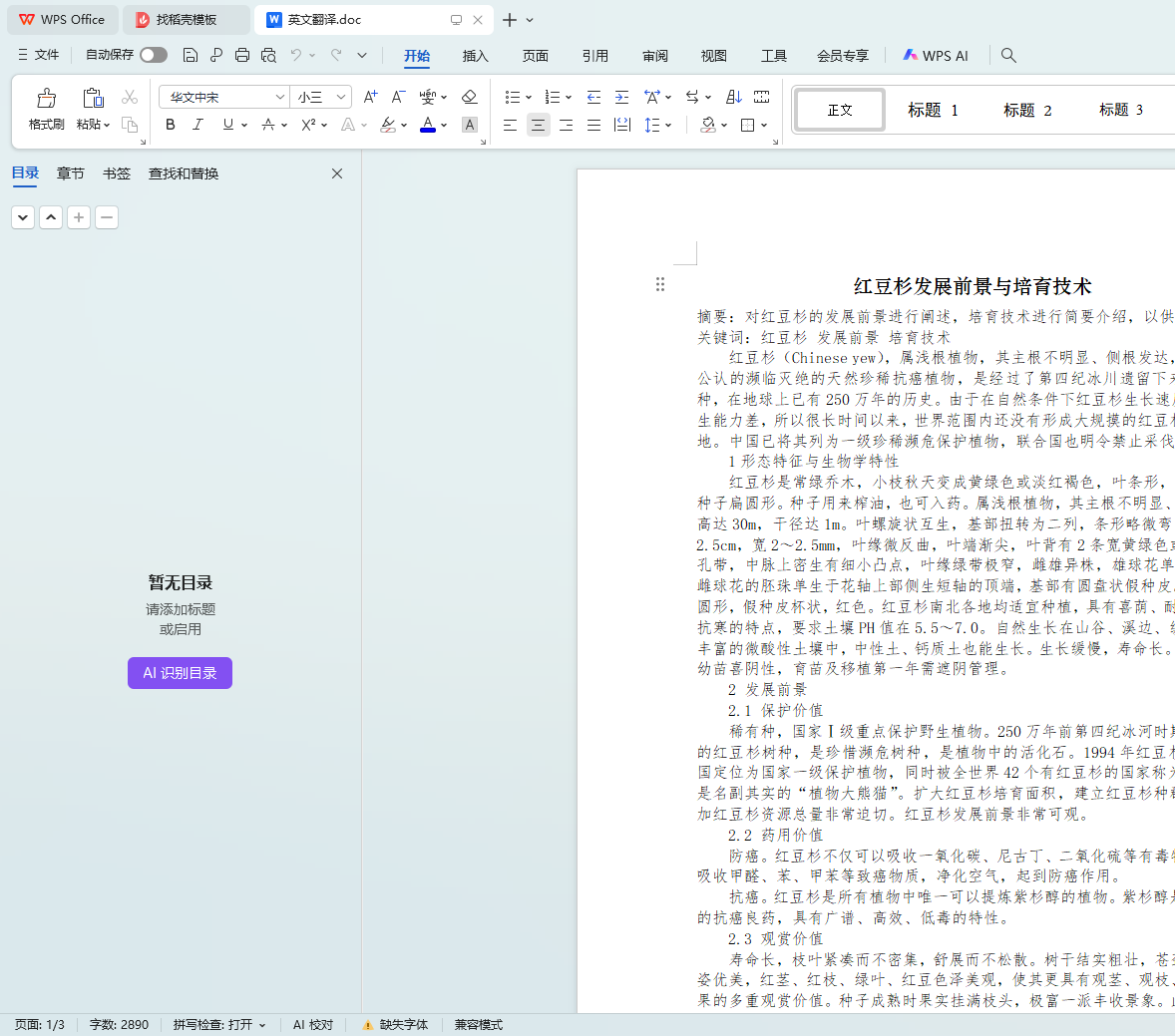The width and height of the screenshot is (1175, 1036).
Task: Click the AI 识别目录 button
Action: tap(180, 673)
